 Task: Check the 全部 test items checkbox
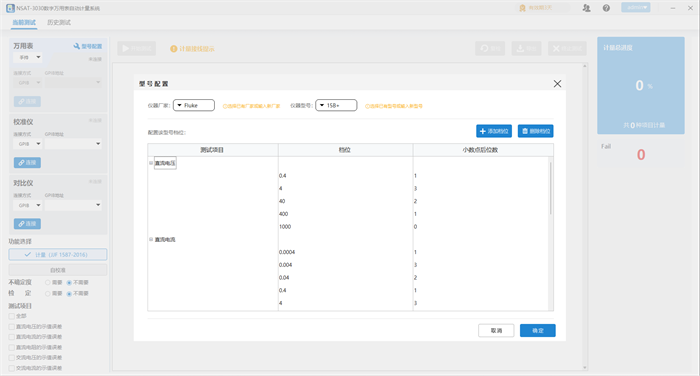(12, 316)
